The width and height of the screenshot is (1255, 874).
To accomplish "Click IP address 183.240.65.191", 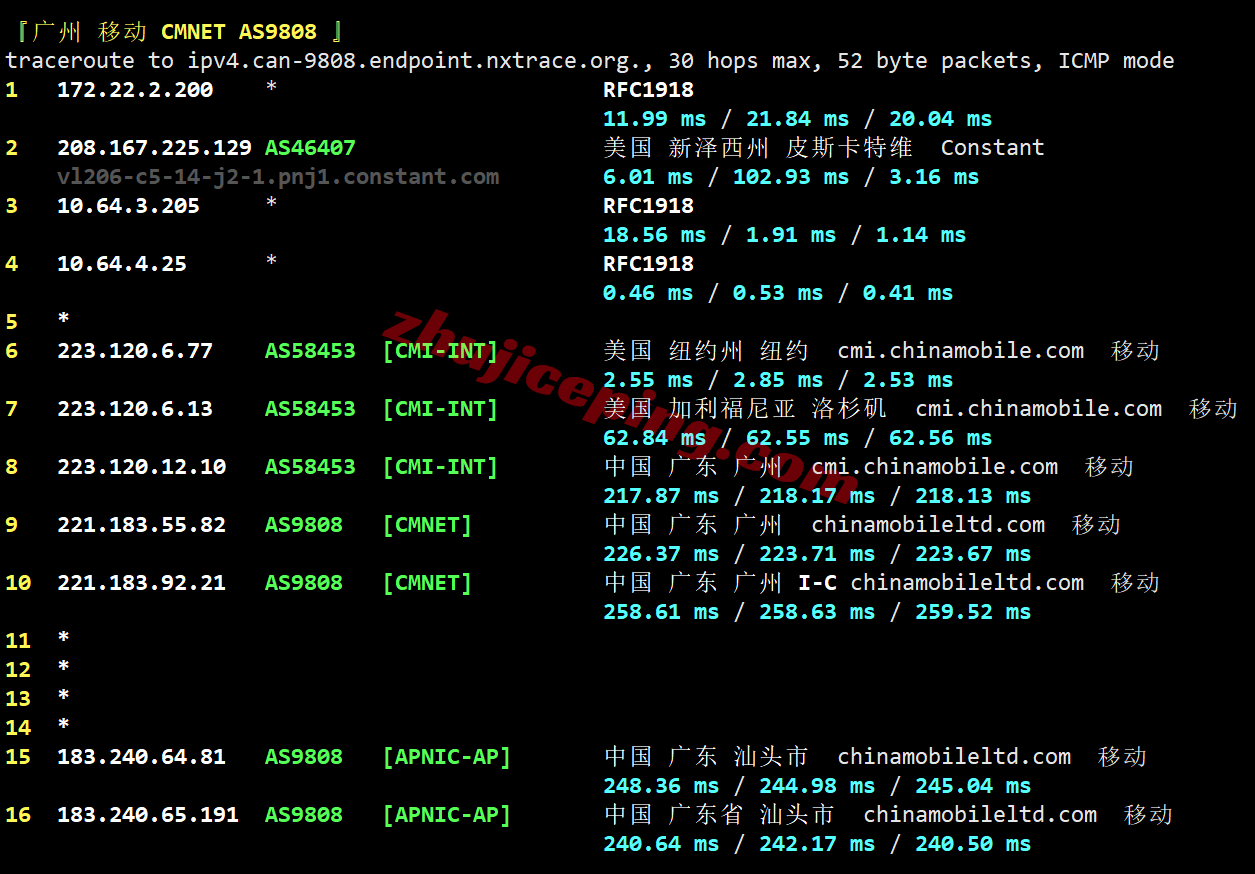I will click(x=148, y=815).
